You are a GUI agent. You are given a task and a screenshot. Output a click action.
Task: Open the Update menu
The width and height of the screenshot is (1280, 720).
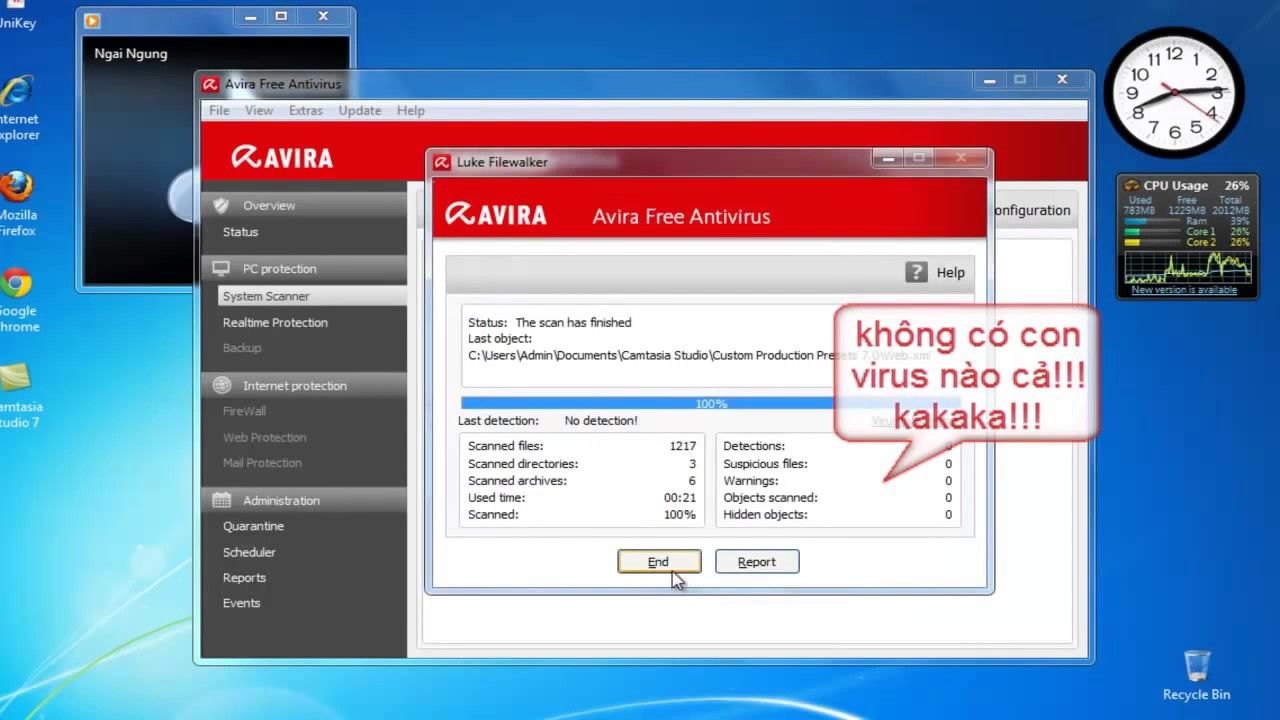[x=360, y=110]
